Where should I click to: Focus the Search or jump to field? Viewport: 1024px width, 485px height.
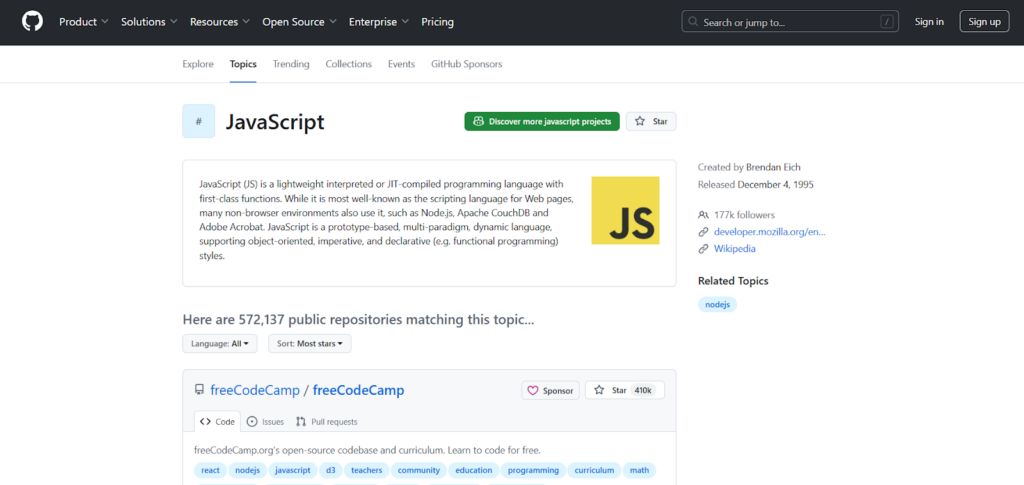(790, 22)
